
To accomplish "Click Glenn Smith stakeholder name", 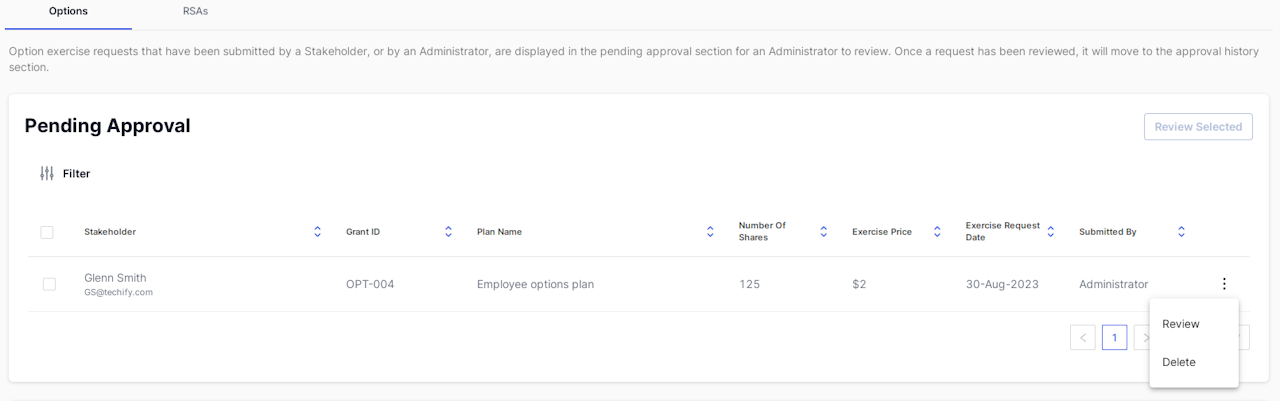I will (x=115, y=278).
